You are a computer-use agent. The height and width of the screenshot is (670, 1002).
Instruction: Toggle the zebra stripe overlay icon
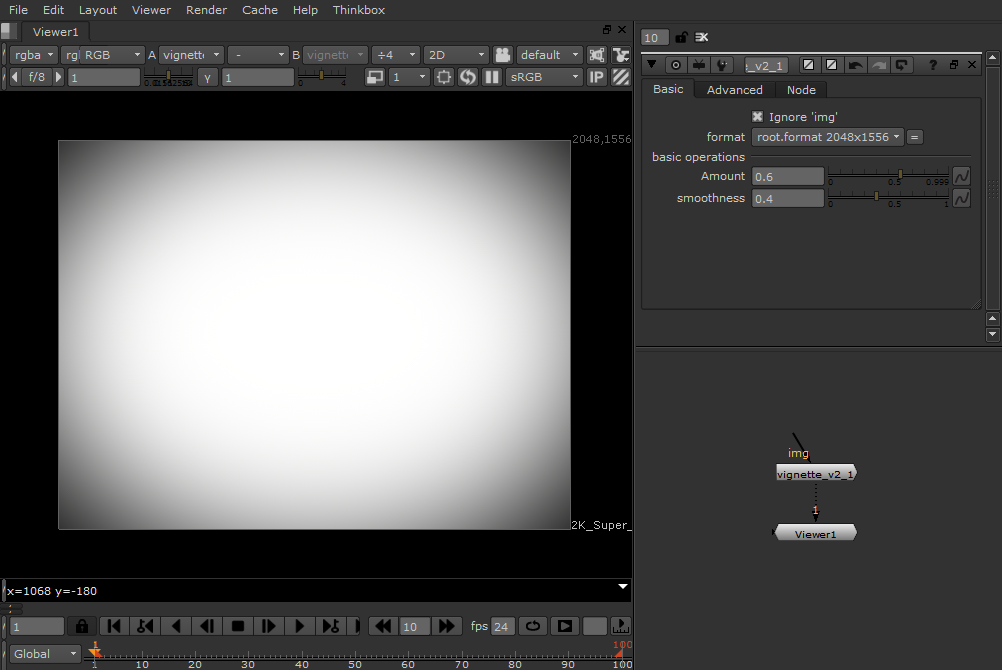(x=620, y=77)
